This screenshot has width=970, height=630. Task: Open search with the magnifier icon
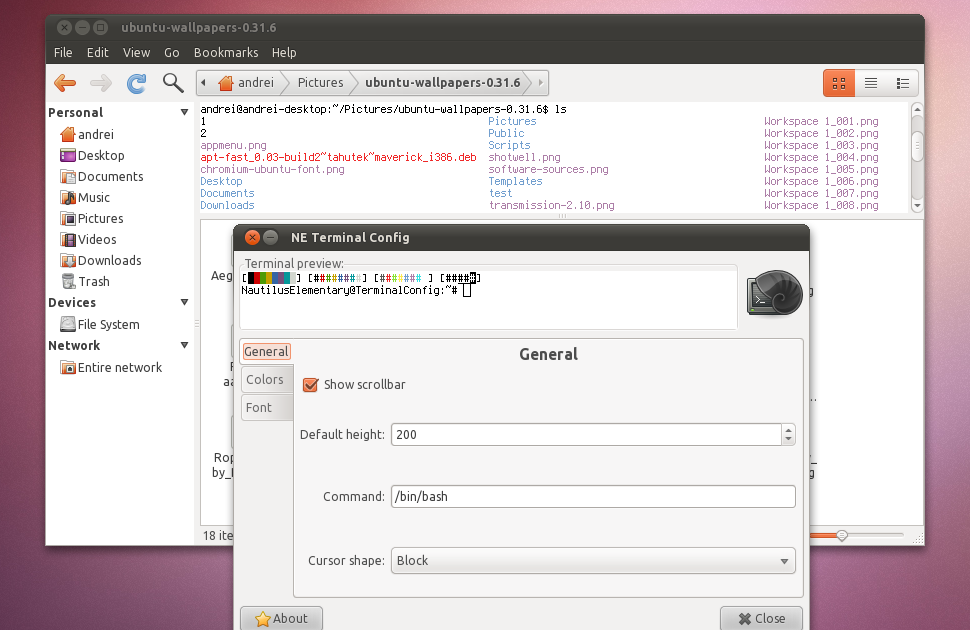(172, 83)
